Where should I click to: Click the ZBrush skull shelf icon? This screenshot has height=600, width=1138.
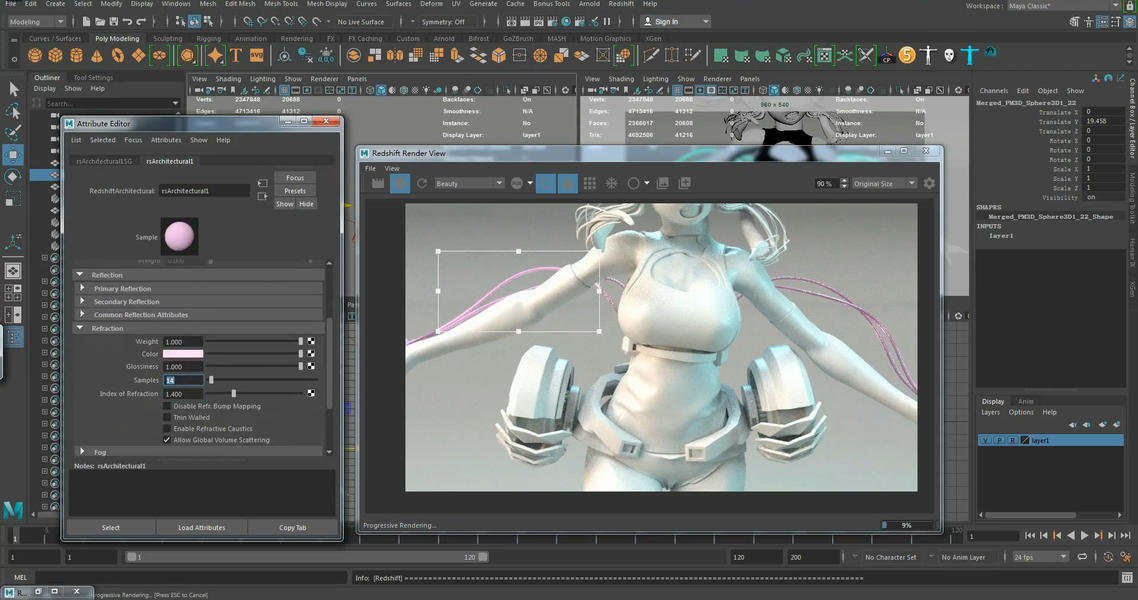[x=949, y=55]
